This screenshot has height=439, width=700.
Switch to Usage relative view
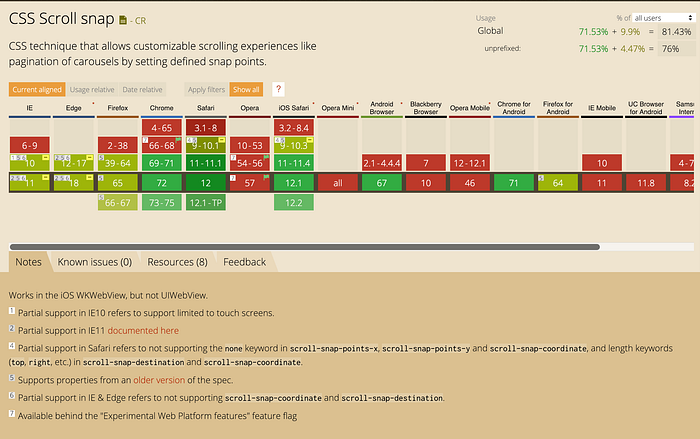pos(92,89)
